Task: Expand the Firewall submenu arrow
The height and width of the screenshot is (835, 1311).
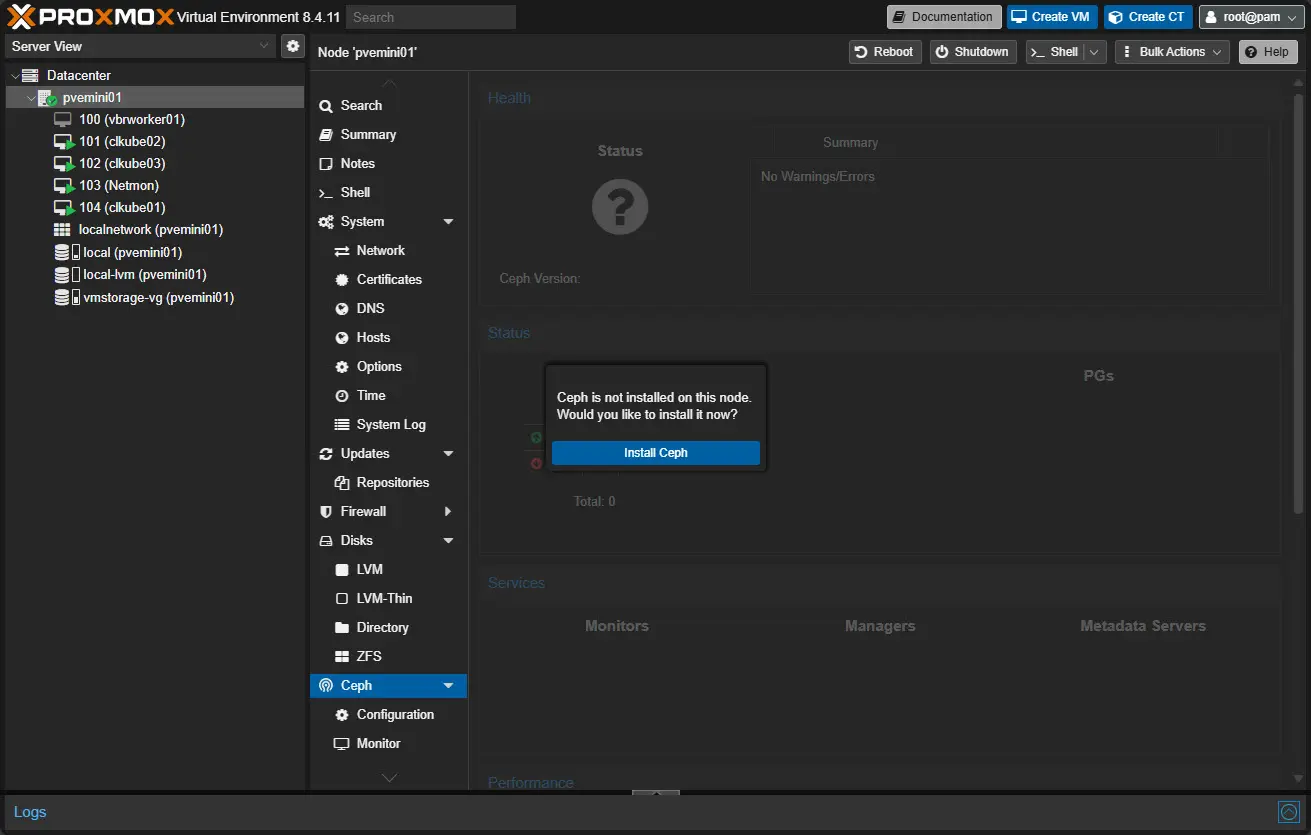Action: [x=448, y=512]
